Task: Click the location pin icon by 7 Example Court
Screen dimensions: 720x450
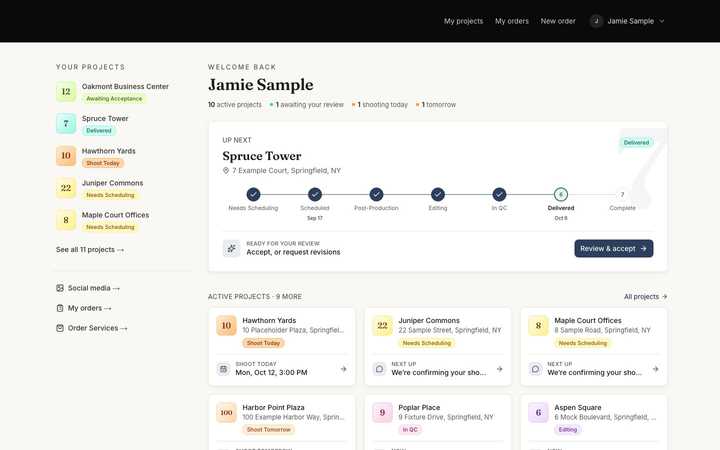Action: (226, 171)
